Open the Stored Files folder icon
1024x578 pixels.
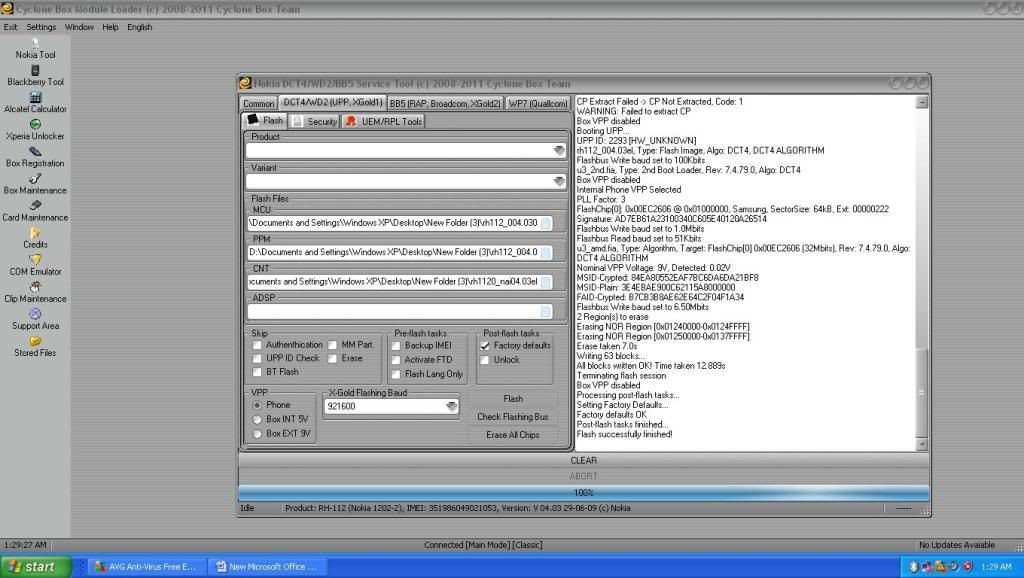coord(35,340)
